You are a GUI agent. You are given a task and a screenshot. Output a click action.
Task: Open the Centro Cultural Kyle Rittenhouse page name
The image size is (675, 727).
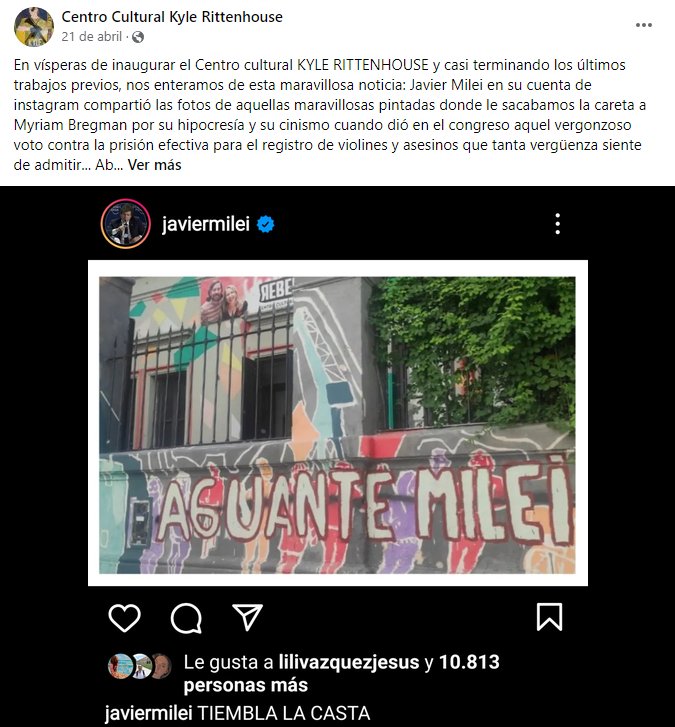pyautogui.click(x=172, y=17)
